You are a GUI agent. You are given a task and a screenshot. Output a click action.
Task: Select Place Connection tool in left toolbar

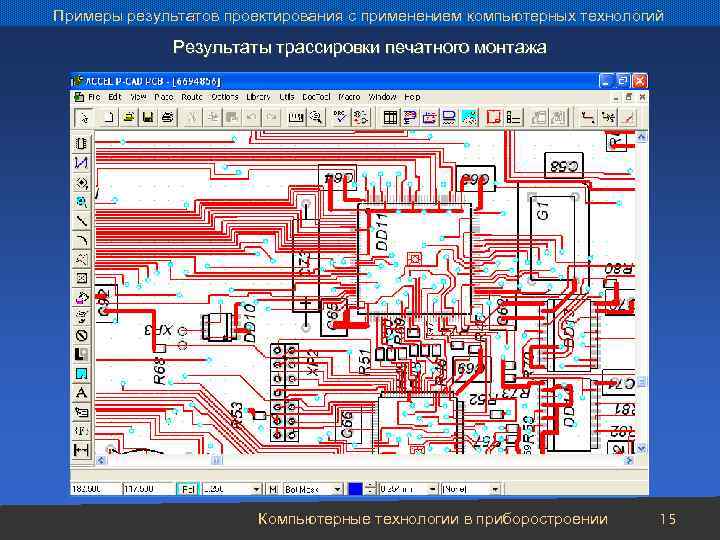(81, 163)
